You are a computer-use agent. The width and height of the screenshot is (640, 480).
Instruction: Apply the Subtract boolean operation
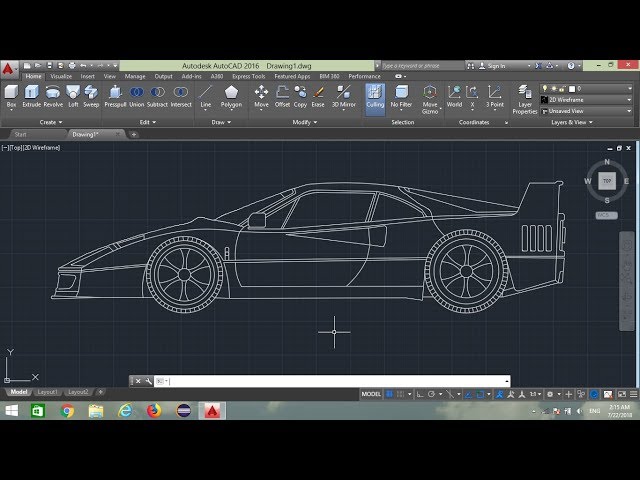tap(157, 96)
